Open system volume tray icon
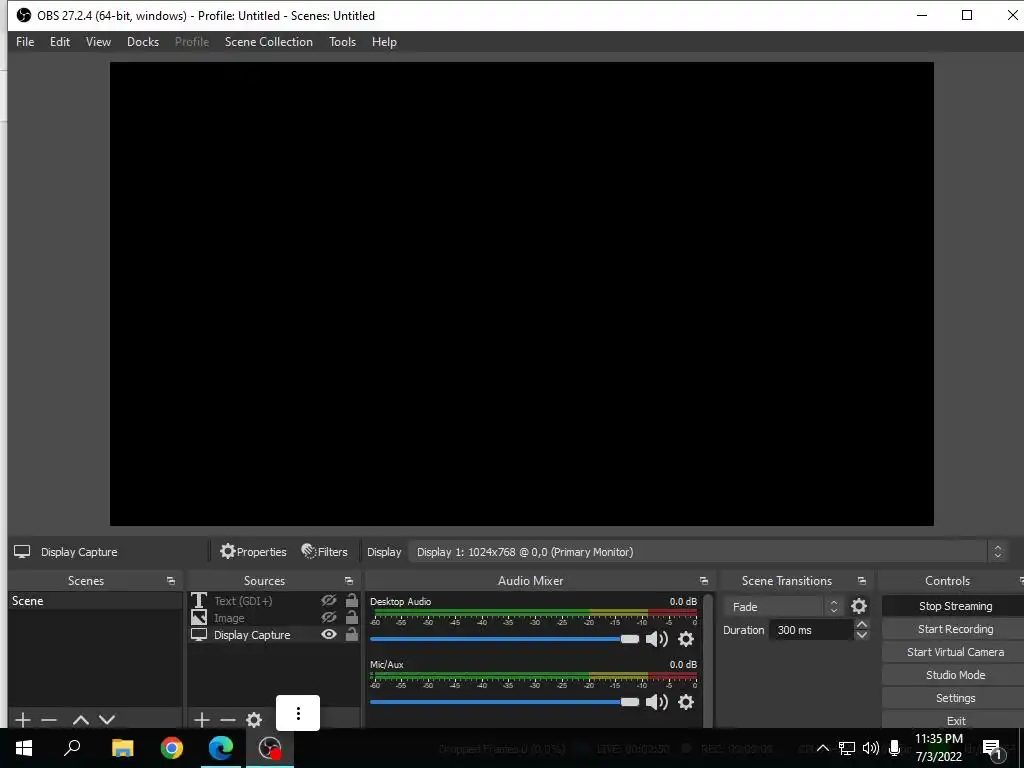The width and height of the screenshot is (1024, 768). coord(871,748)
